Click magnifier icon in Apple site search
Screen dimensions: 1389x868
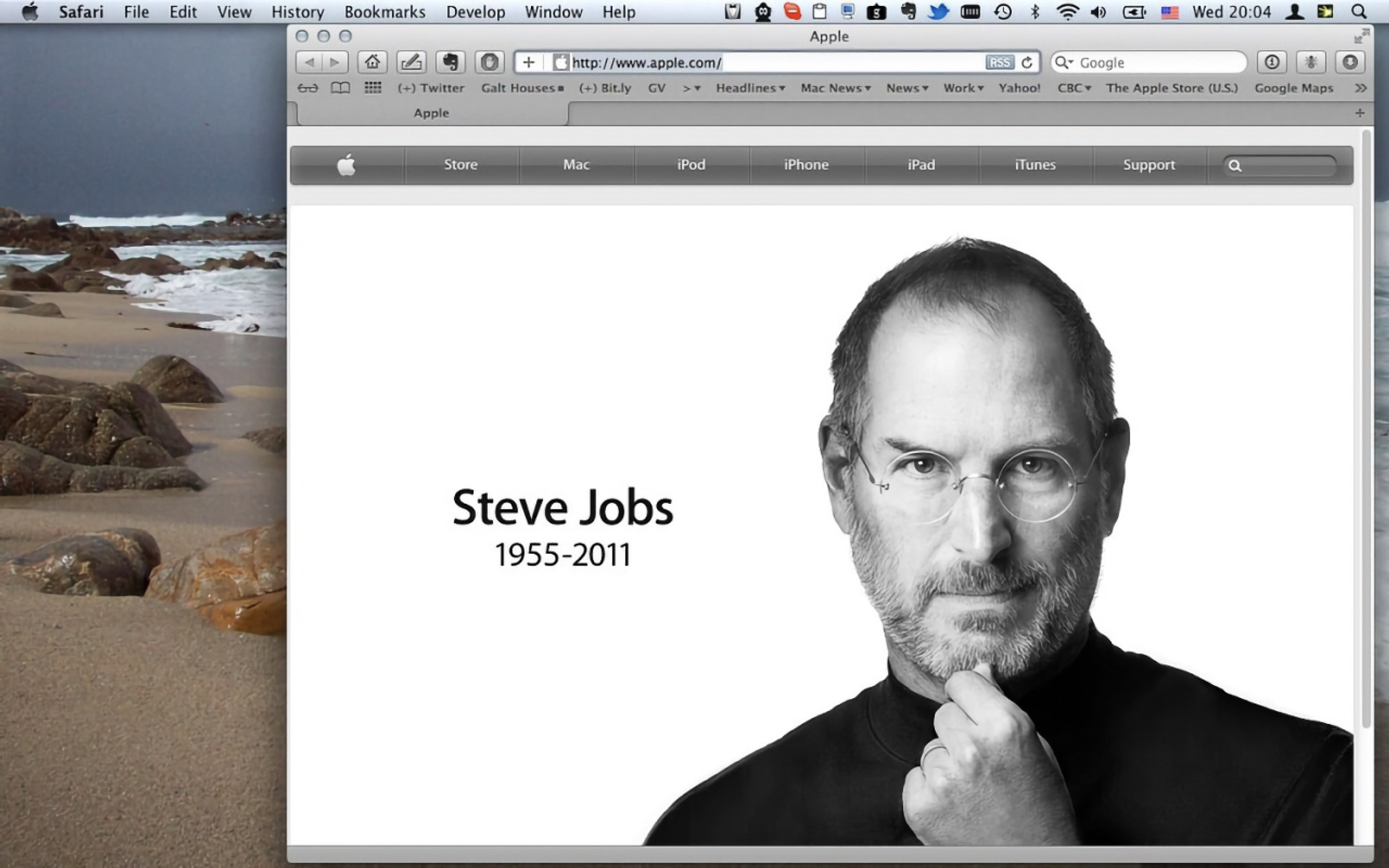[1235, 166]
